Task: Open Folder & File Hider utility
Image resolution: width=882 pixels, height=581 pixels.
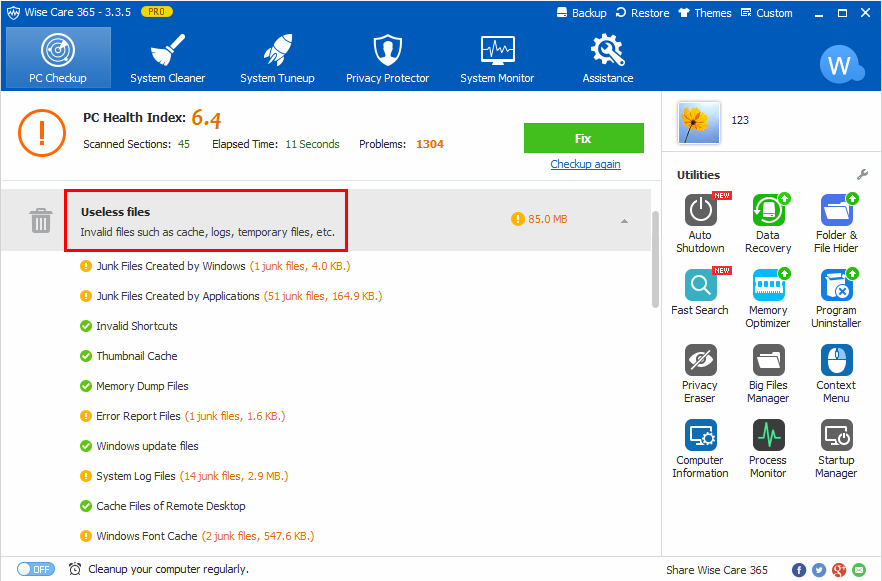Action: tap(836, 223)
